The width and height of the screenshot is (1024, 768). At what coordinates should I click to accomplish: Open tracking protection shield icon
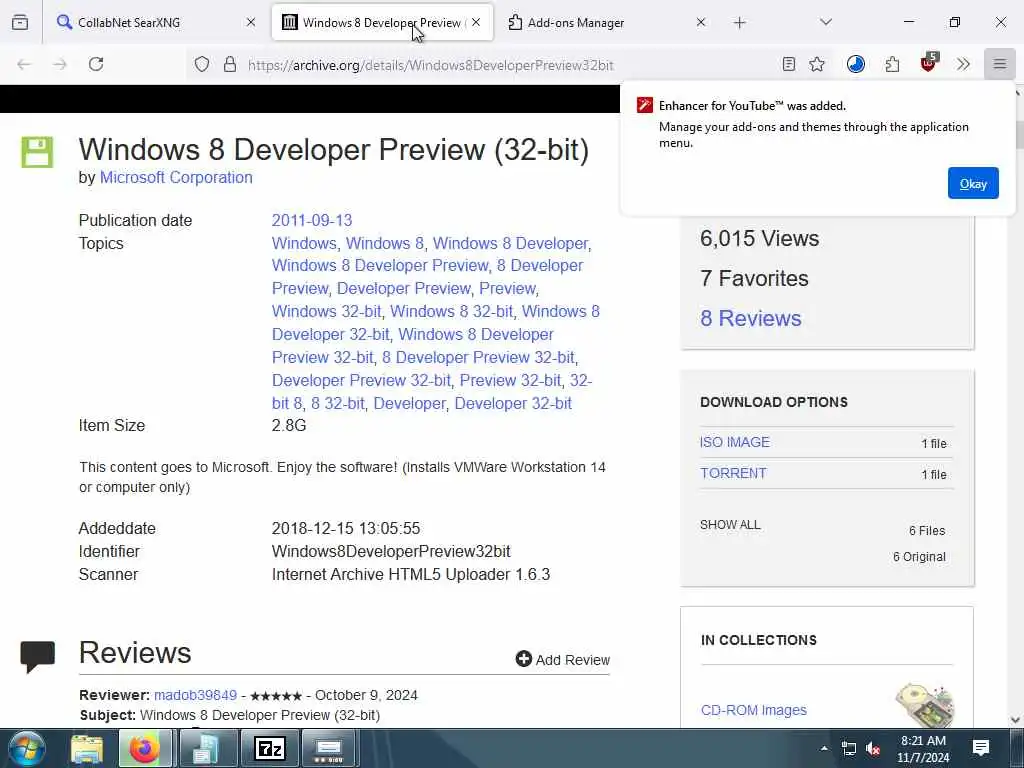[x=202, y=64]
